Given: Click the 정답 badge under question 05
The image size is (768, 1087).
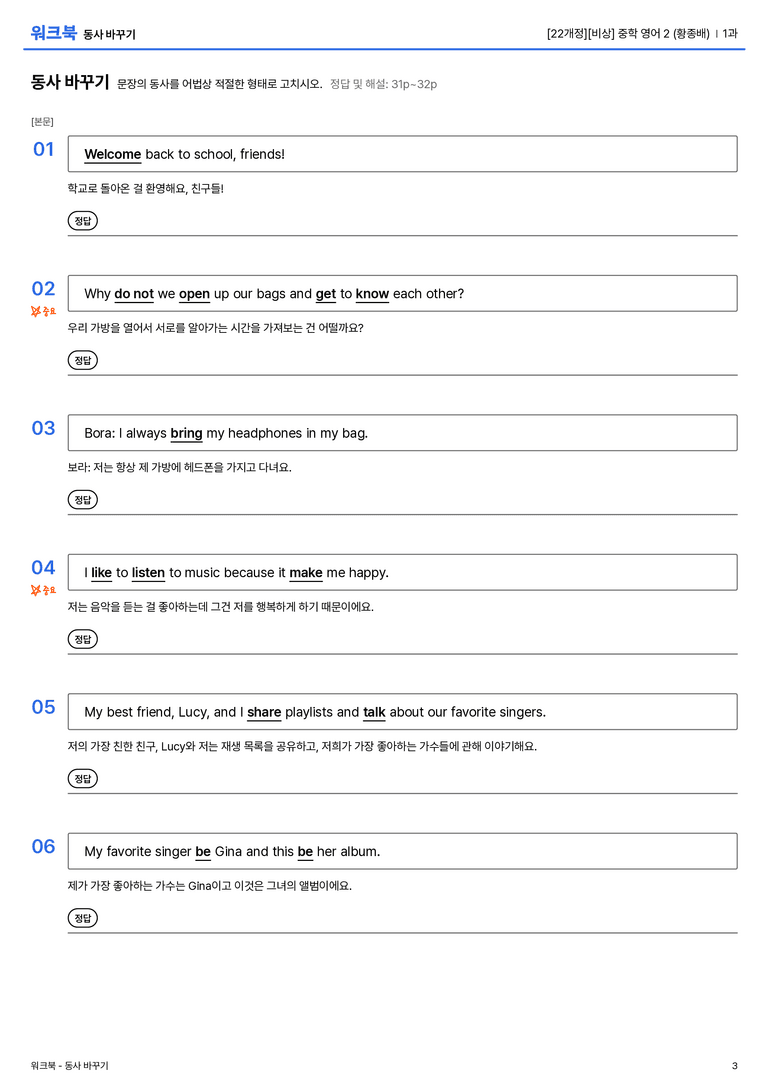Looking at the screenshot, I should click(x=82, y=778).
